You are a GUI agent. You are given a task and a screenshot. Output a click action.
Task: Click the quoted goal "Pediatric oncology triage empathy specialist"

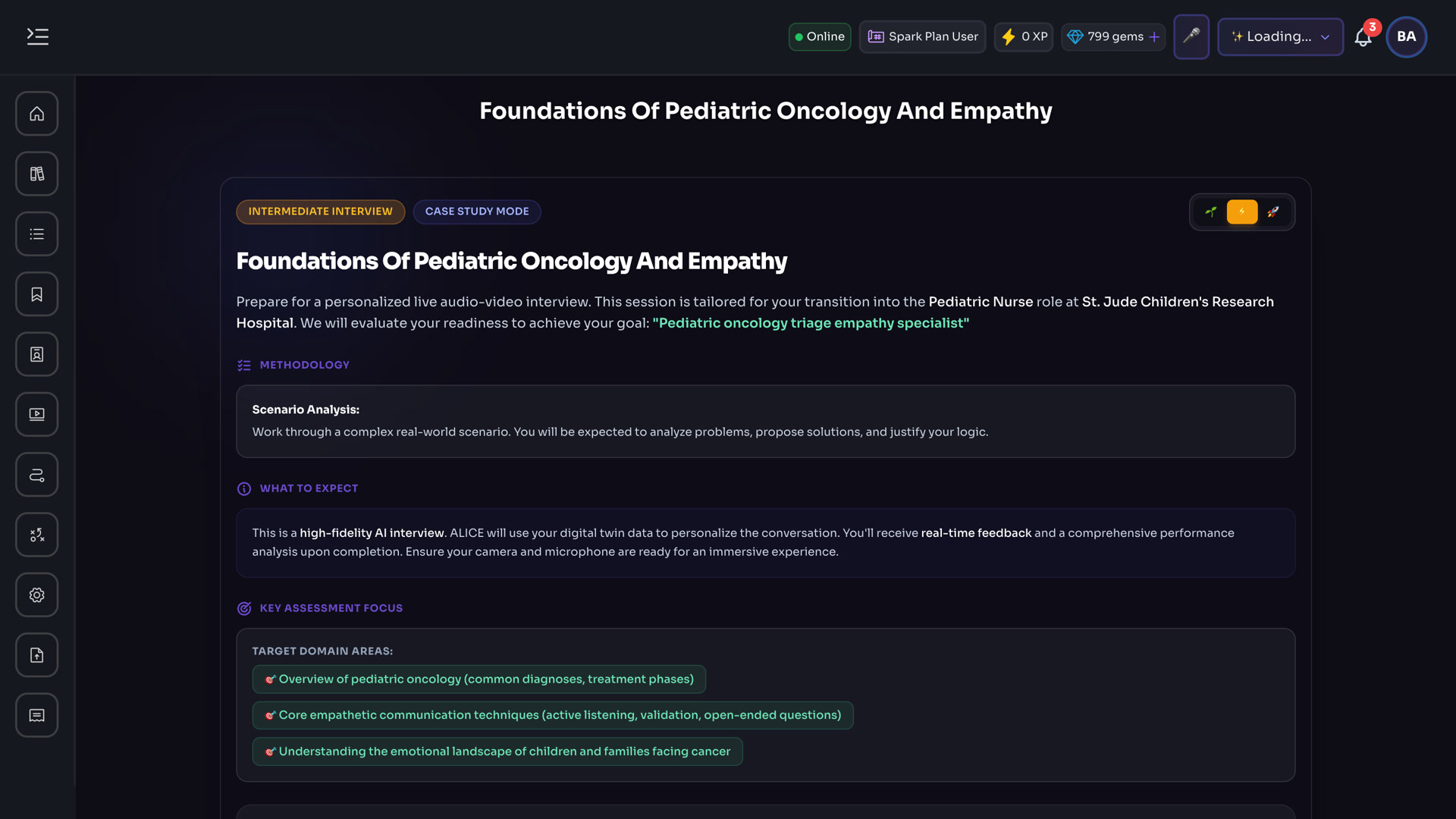tap(811, 323)
